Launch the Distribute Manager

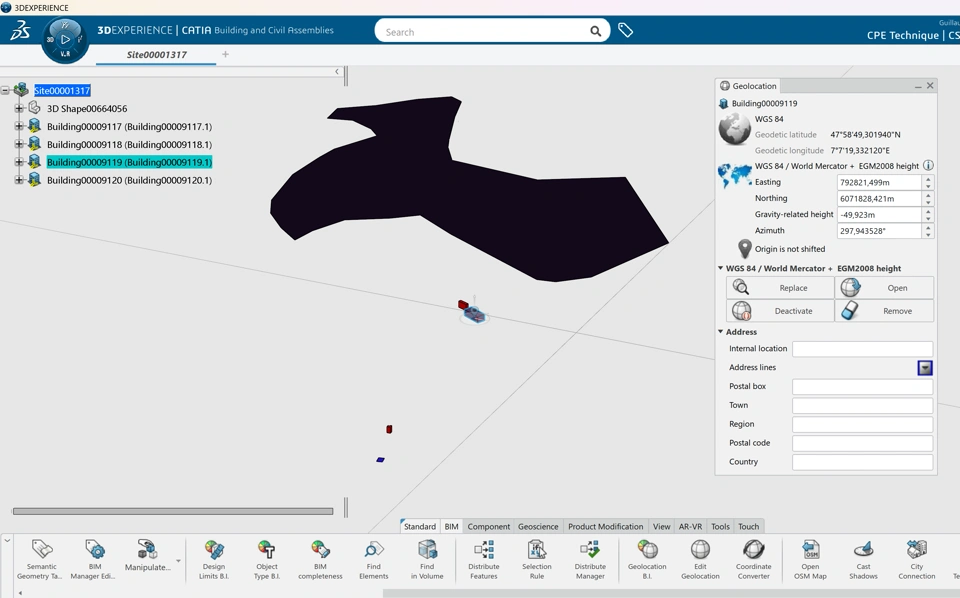tap(590, 559)
